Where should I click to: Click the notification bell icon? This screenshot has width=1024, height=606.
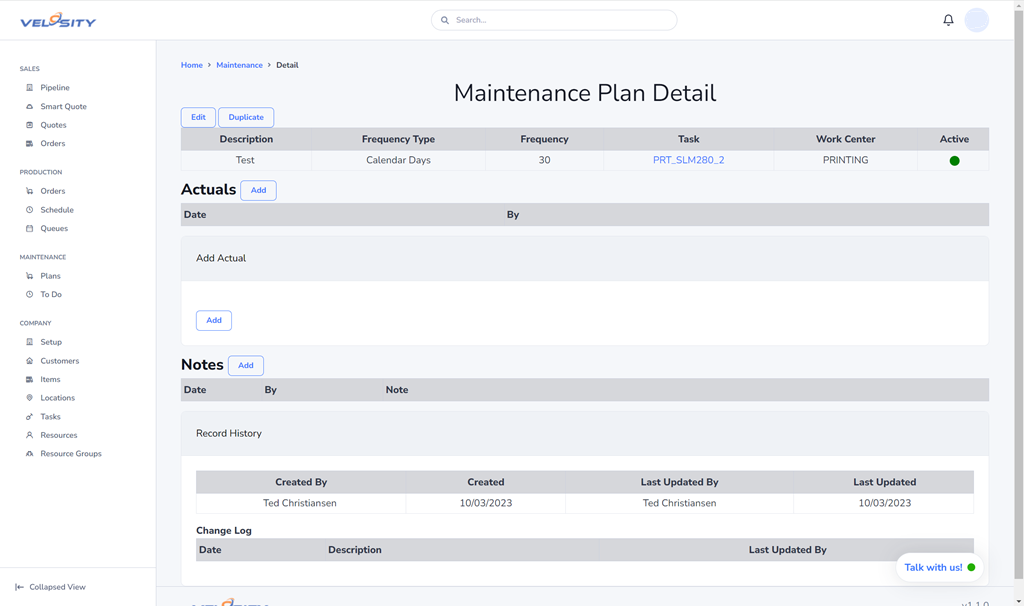click(x=948, y=20)
